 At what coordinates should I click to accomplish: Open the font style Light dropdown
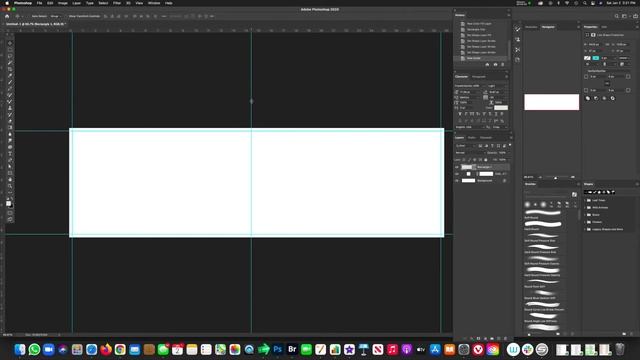pyautogui.click(x=498, y=86)
